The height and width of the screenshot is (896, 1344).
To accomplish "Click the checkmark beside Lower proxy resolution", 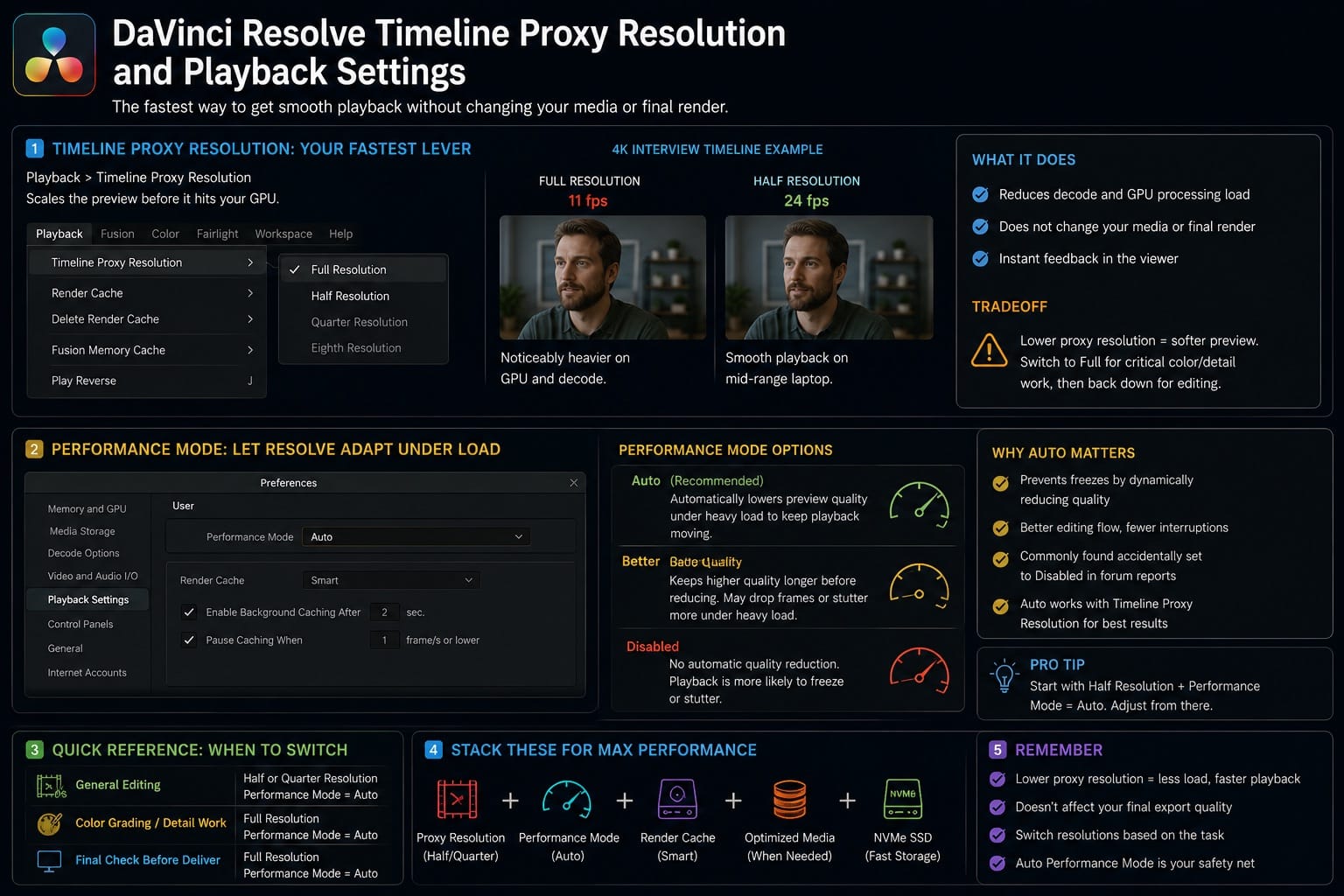I will tap(997, 779).
